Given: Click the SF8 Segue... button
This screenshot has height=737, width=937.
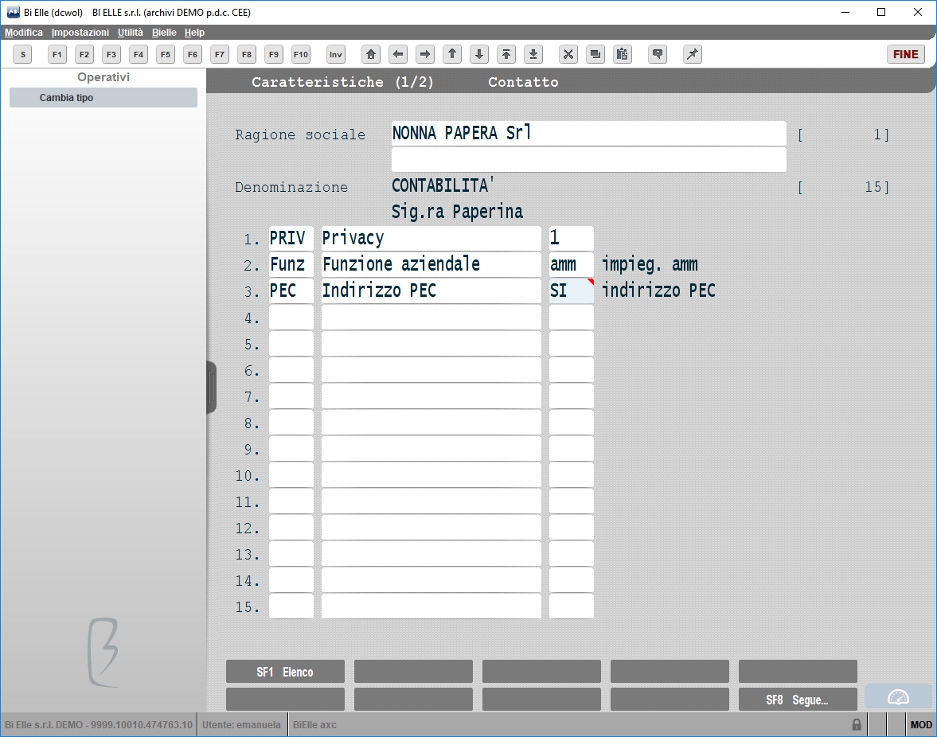Looking at the screenshot, I should click(798, 699).
